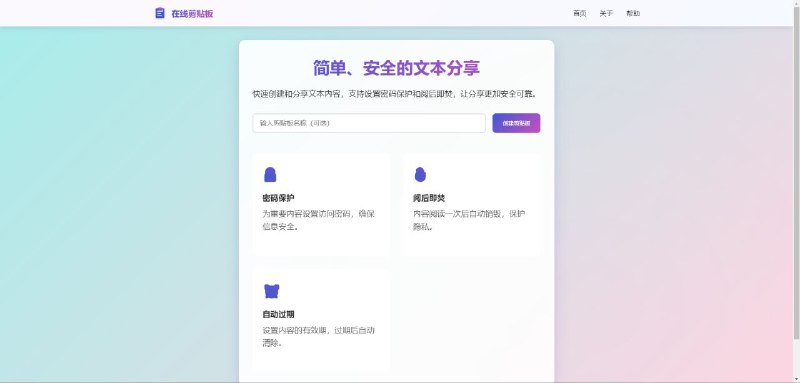Open the 在线剪贴板 site title link
The width and height of the screenshot is (800, 383).
(192, 14)
